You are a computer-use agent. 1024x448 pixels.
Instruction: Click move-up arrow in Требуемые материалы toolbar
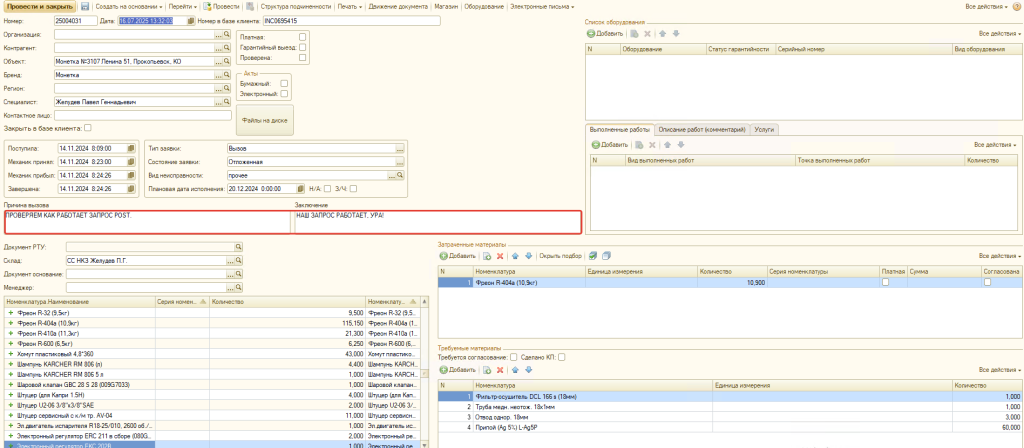513,370
